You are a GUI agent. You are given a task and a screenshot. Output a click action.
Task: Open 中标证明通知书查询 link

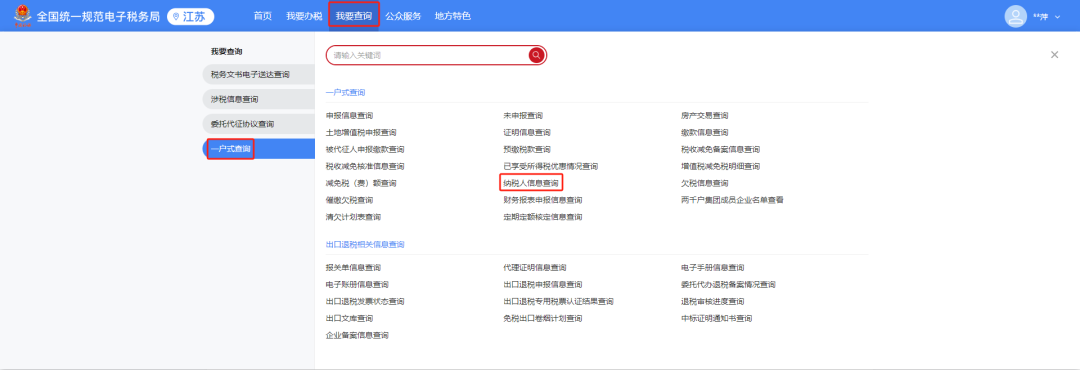coord(716,318)
